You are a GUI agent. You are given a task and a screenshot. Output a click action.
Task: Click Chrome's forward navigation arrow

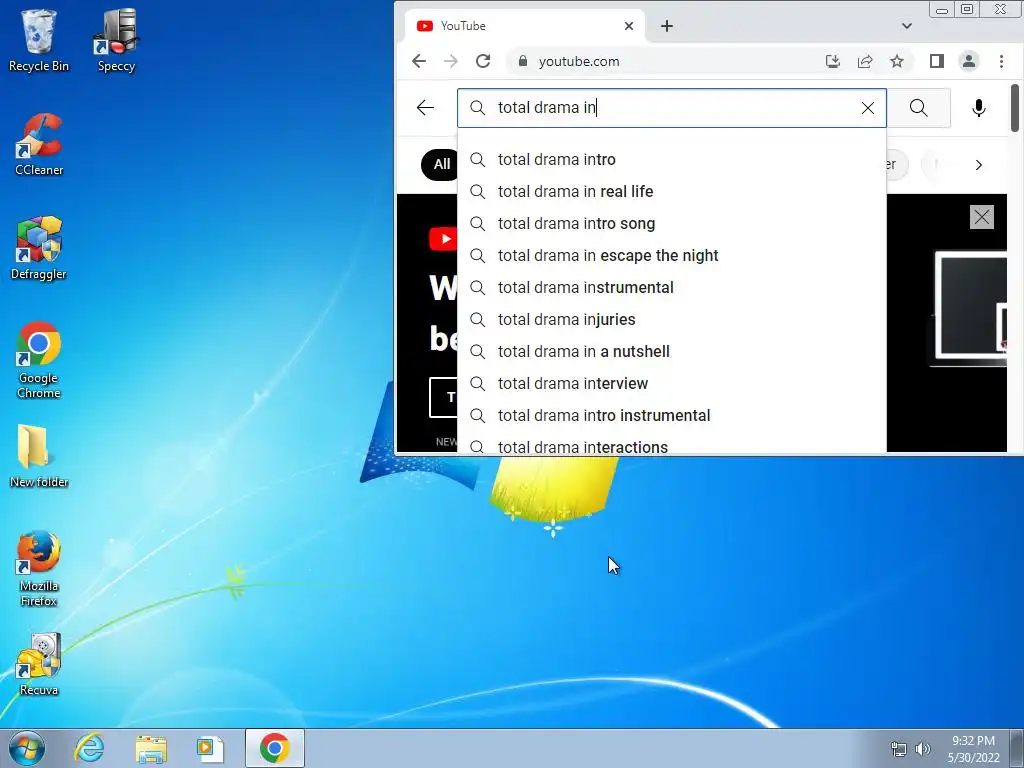click(x=451, y=61)
